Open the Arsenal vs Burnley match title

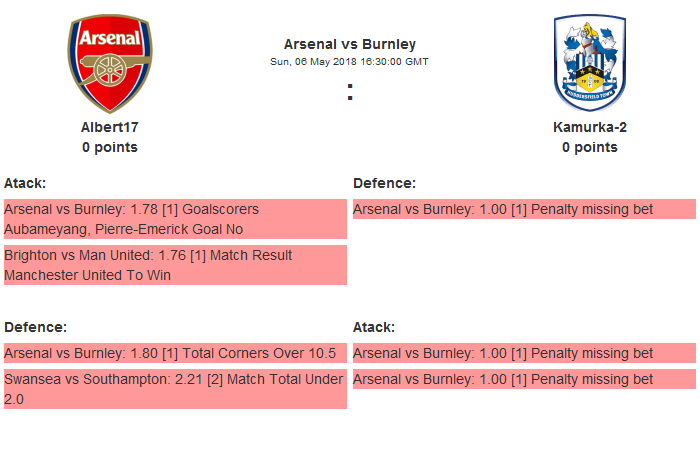[350, 44]
